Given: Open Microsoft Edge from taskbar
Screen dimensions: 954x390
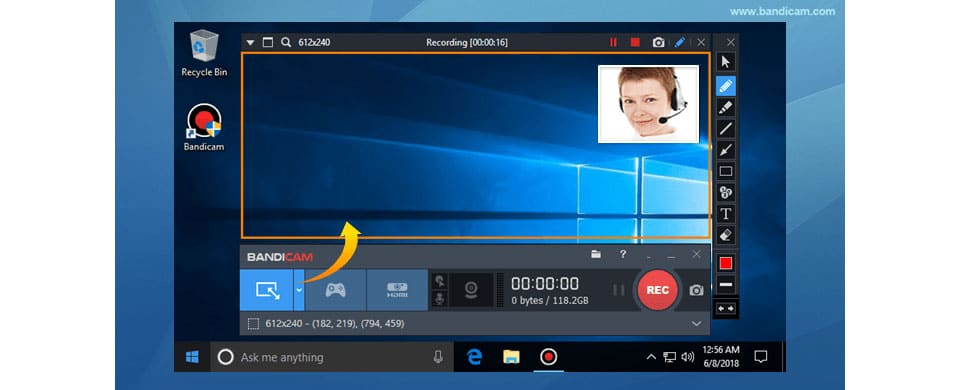Looking at the screenshot, I should point(474,357).
